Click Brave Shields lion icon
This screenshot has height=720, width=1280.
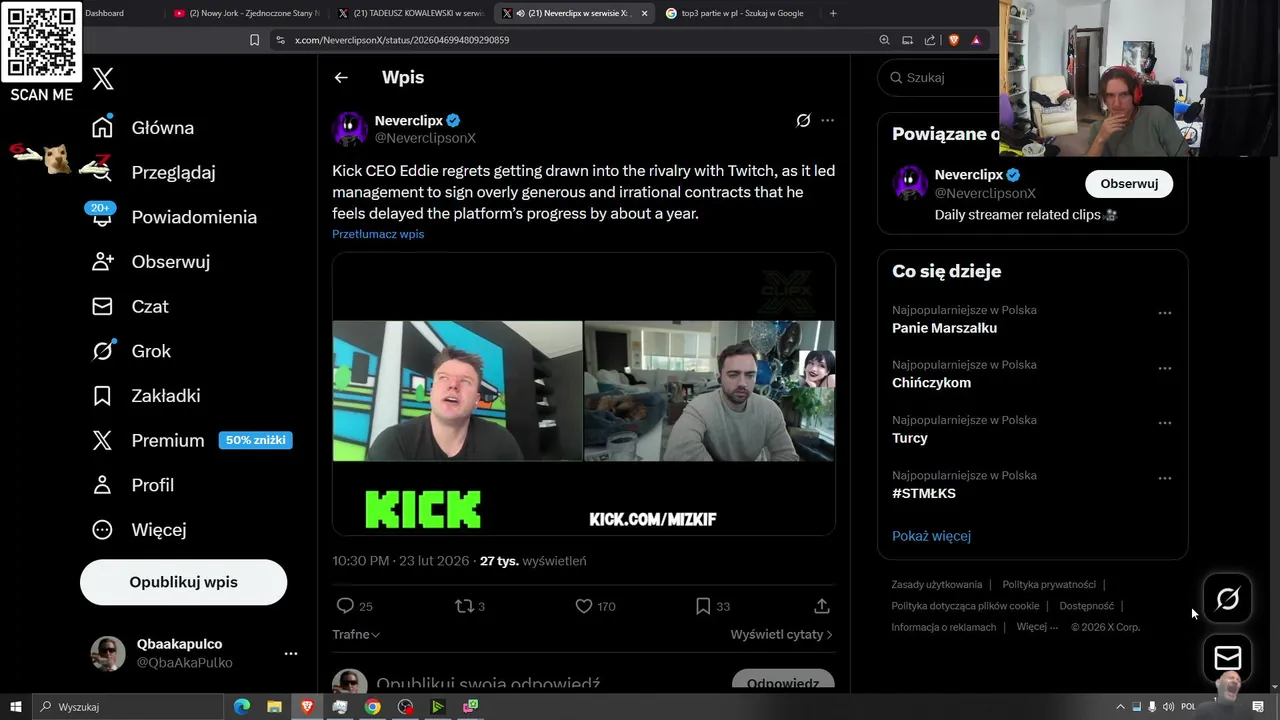[x=953, y=40]
